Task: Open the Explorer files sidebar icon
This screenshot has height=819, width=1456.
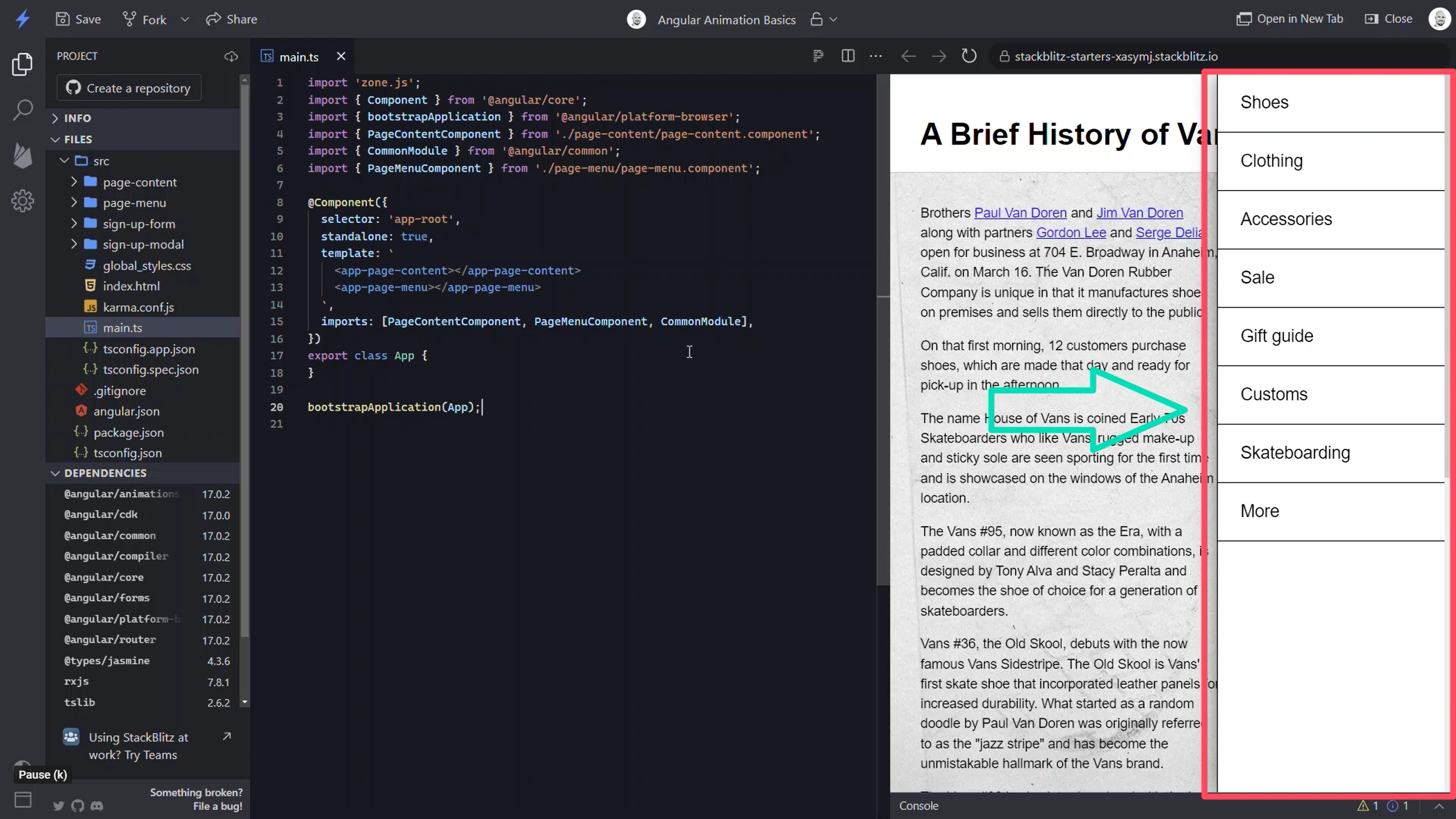Action: click(23, 64)
